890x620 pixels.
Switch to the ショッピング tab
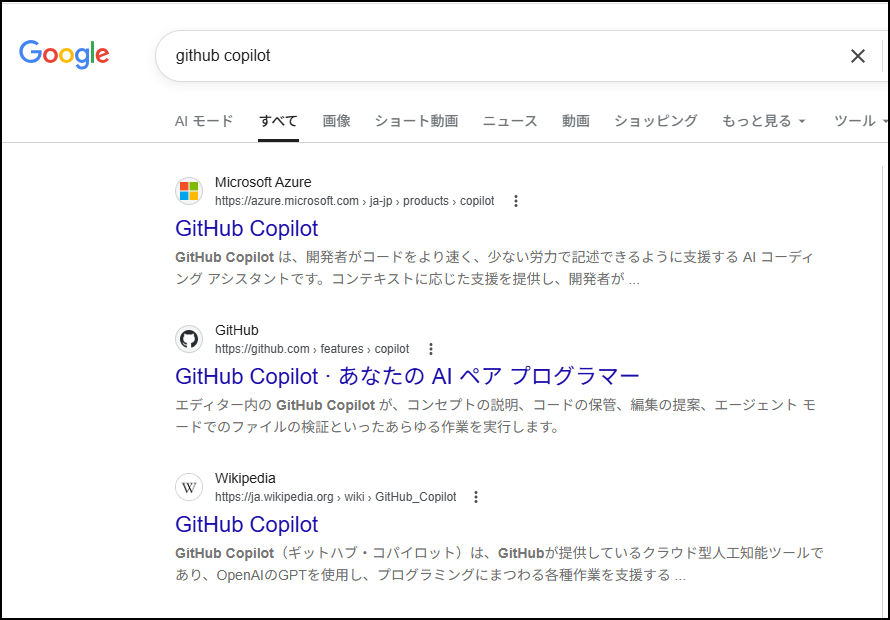click(656, 121)
